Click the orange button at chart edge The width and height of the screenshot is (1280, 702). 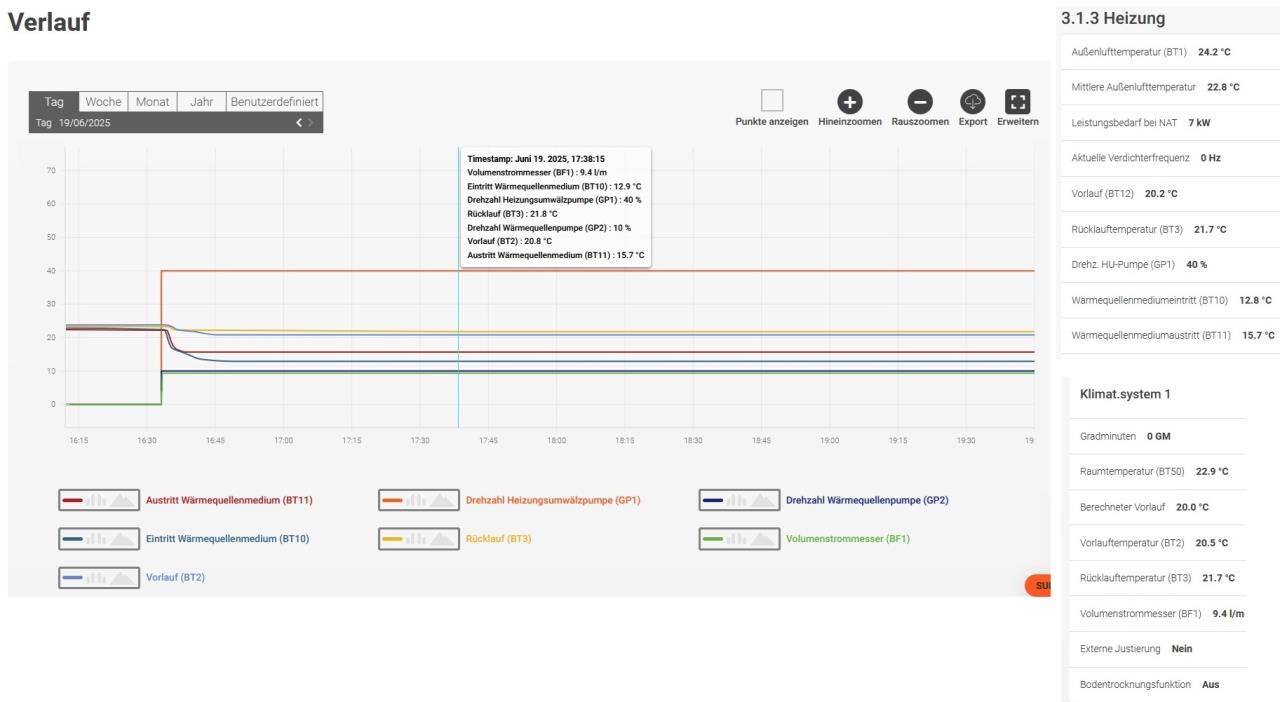[1038, 586]
